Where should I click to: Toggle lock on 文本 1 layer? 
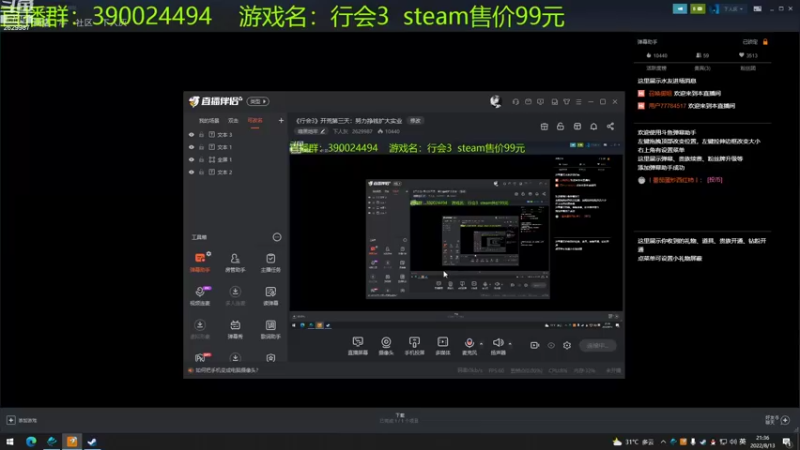click(x=202, y=147)
